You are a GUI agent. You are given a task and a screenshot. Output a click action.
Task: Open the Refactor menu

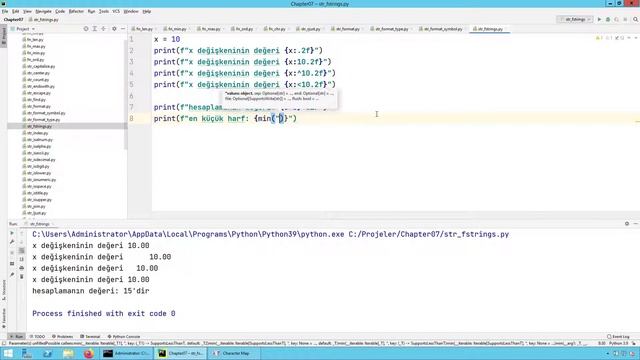(76, 11)
